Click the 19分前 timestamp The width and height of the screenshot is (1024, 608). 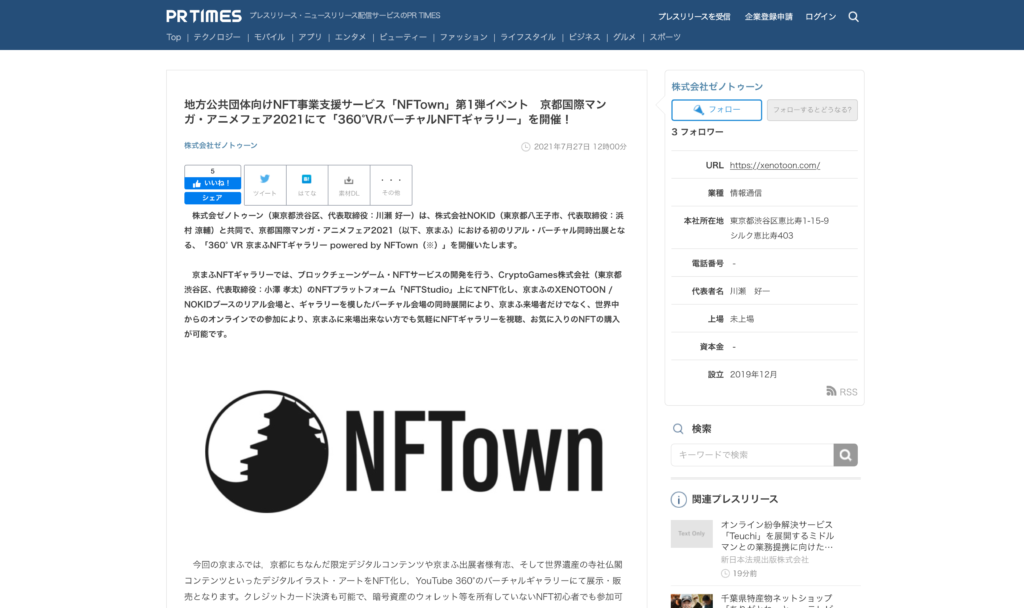pyautogui.click(x=744, y=573)
